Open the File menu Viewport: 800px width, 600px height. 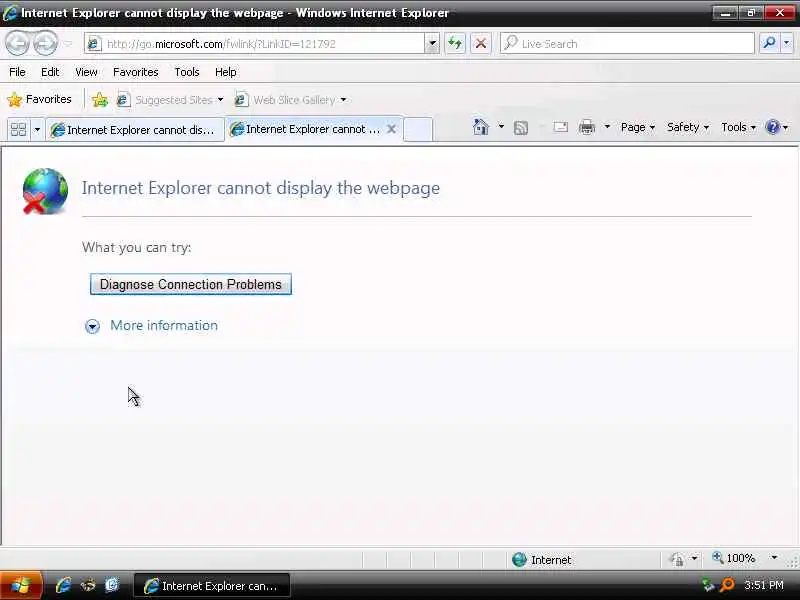17,72
